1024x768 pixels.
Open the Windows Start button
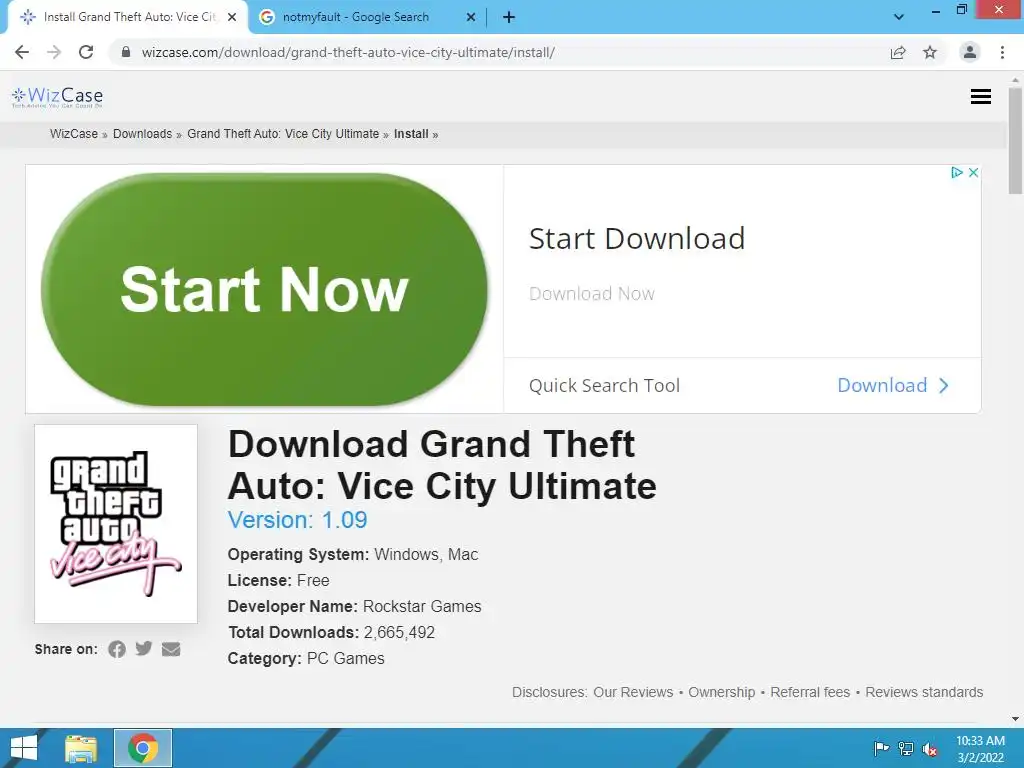tap(24, 748)
